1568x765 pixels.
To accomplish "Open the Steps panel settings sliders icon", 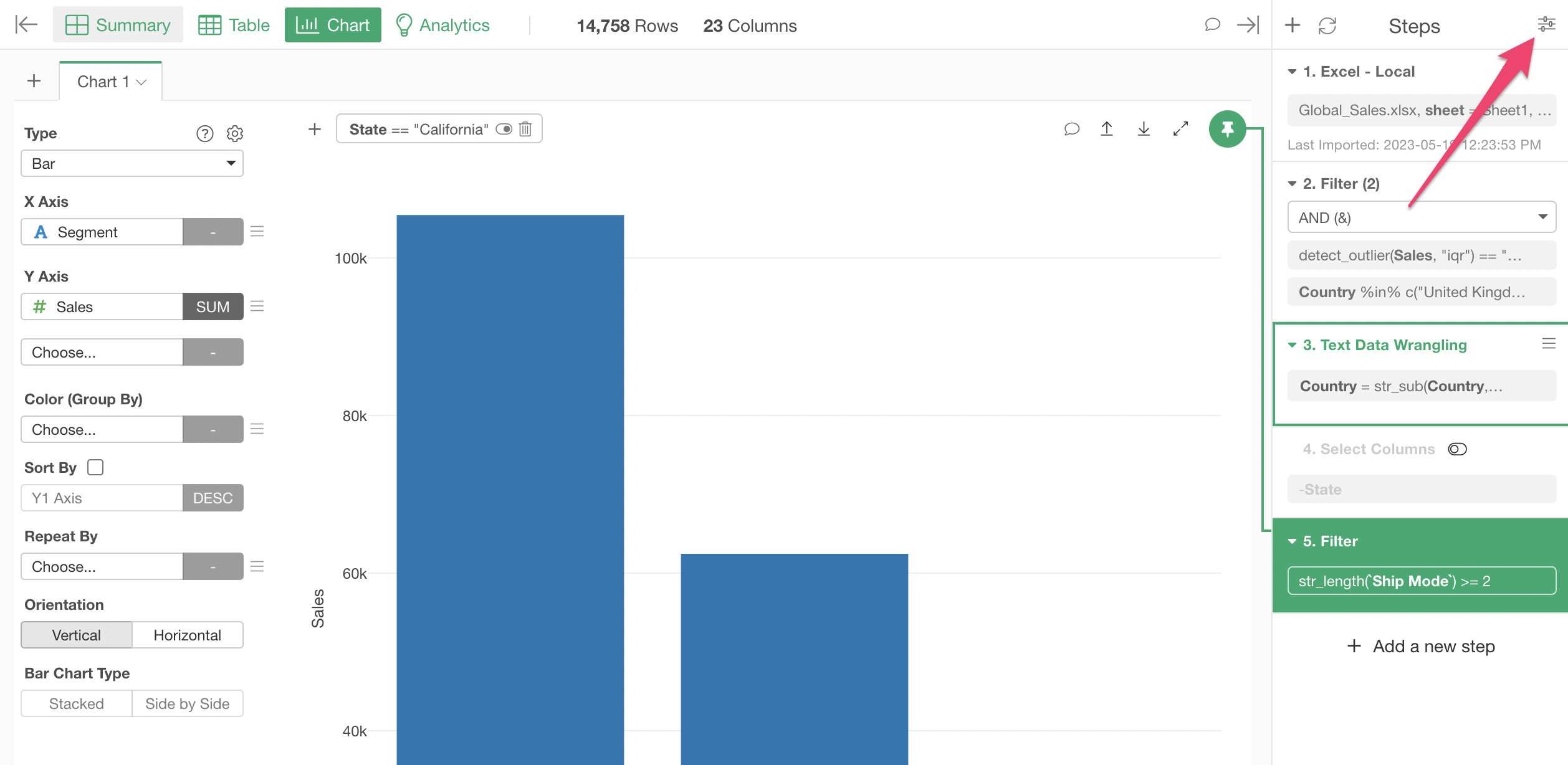I will 1546,25.
